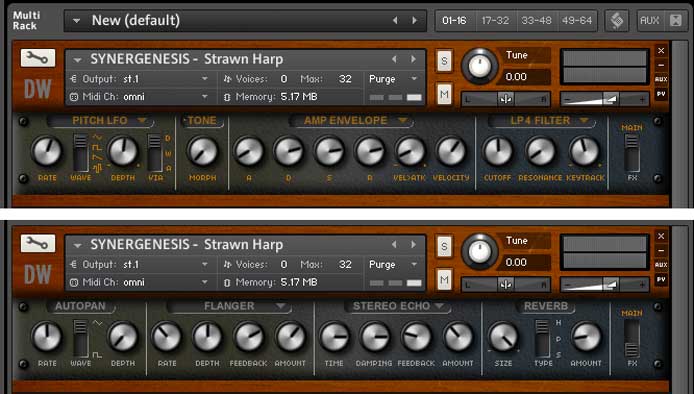694x394 pixels.
Task: Open wrench edit mode on bottom instrument
Action: (x=38, y=243)
